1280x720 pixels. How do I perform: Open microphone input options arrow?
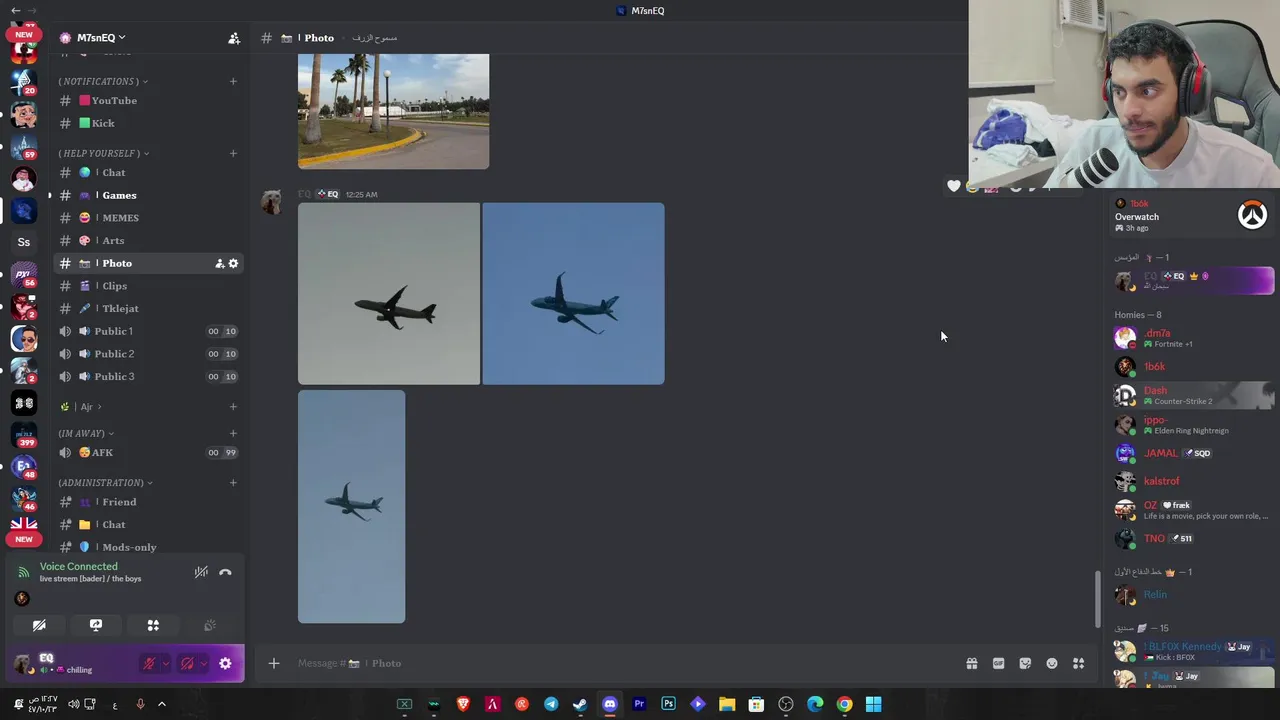(x=165, y=663)
